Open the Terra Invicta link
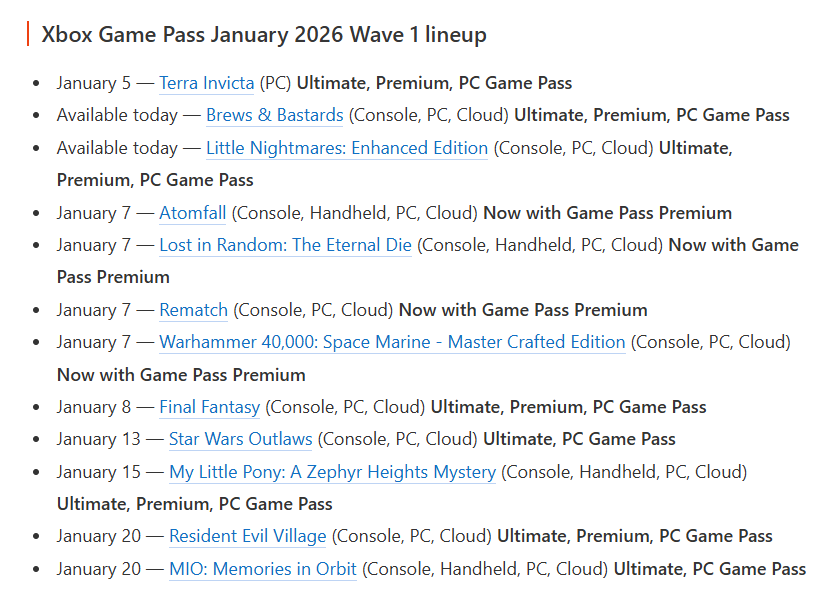 pyautogui.click(x=206, y=83)
